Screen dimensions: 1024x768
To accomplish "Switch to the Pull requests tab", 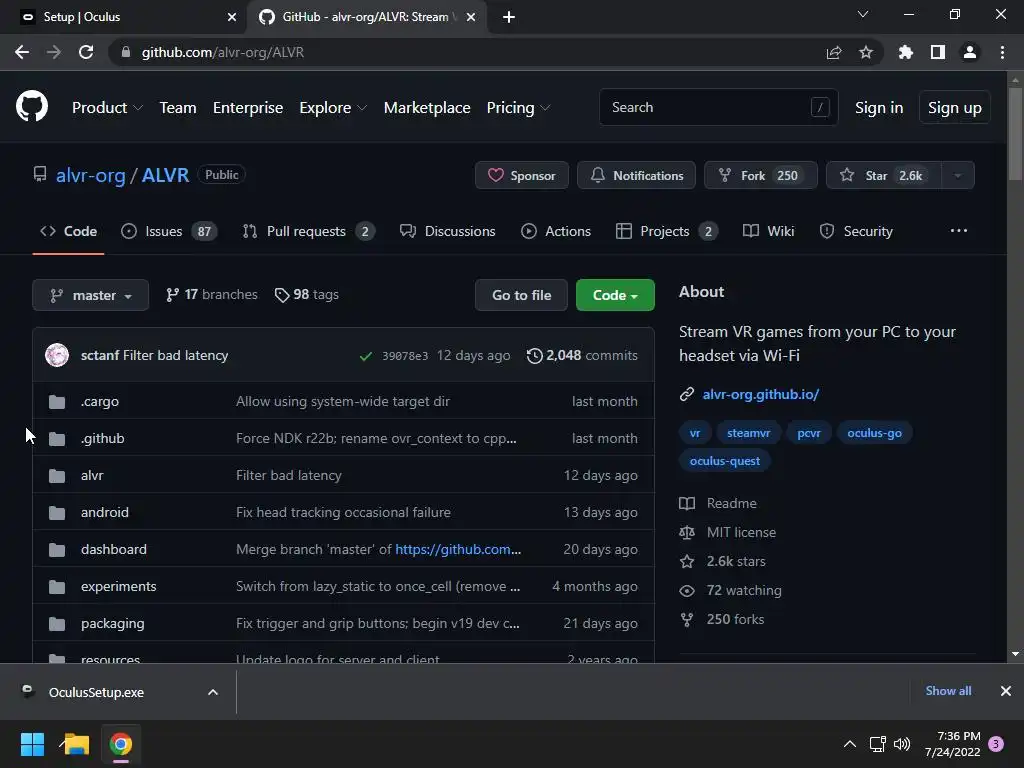I will 308,231.
